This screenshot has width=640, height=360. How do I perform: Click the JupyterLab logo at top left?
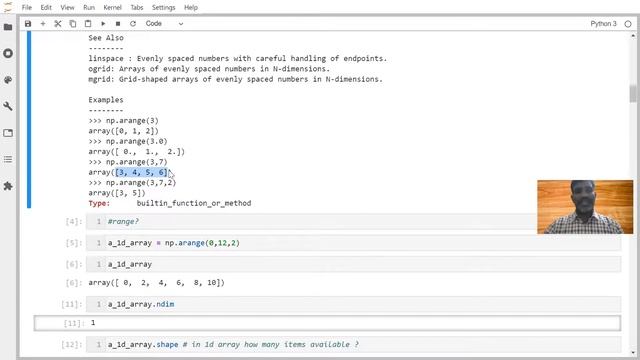pos(7,7)
